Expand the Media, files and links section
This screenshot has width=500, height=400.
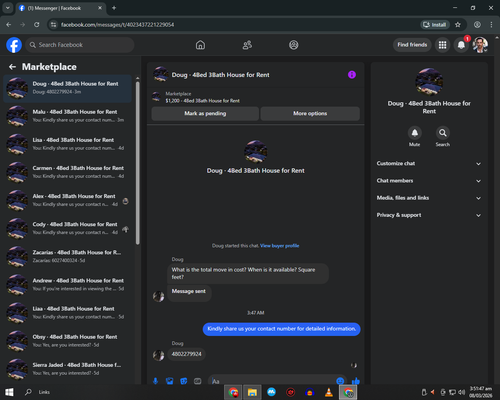(429, 198)
